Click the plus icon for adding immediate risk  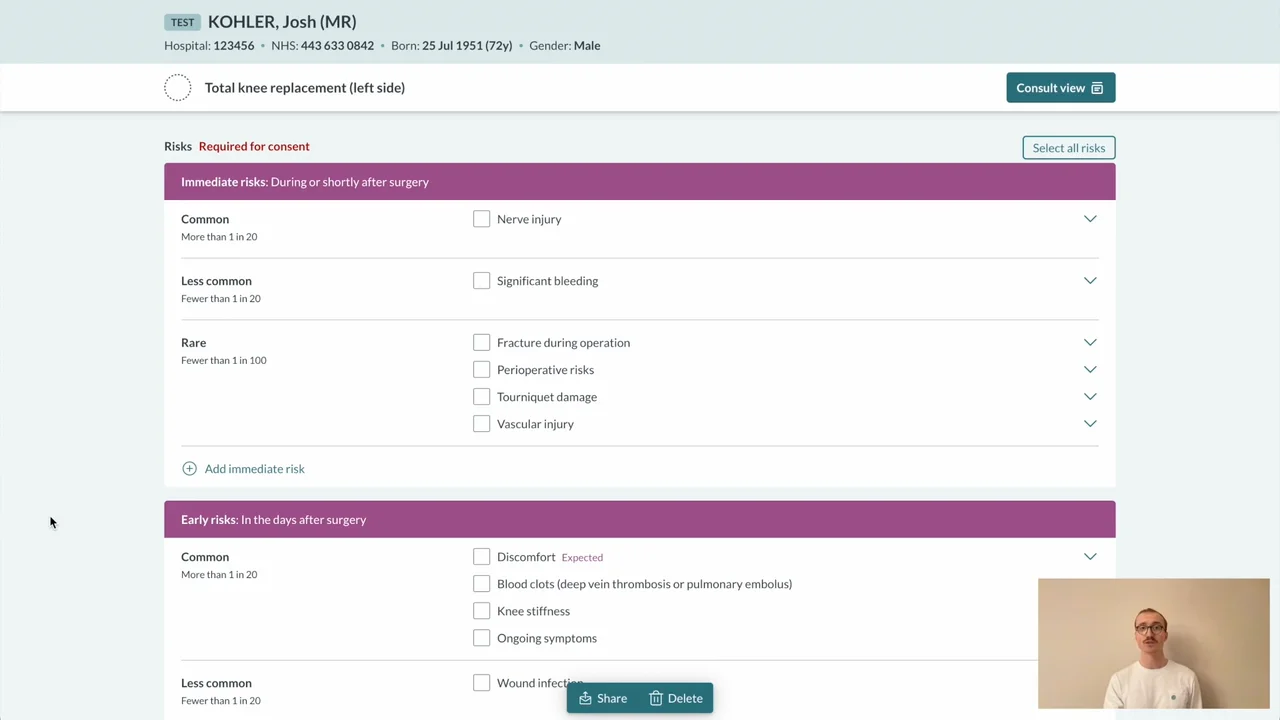click(x=189, y=469)
